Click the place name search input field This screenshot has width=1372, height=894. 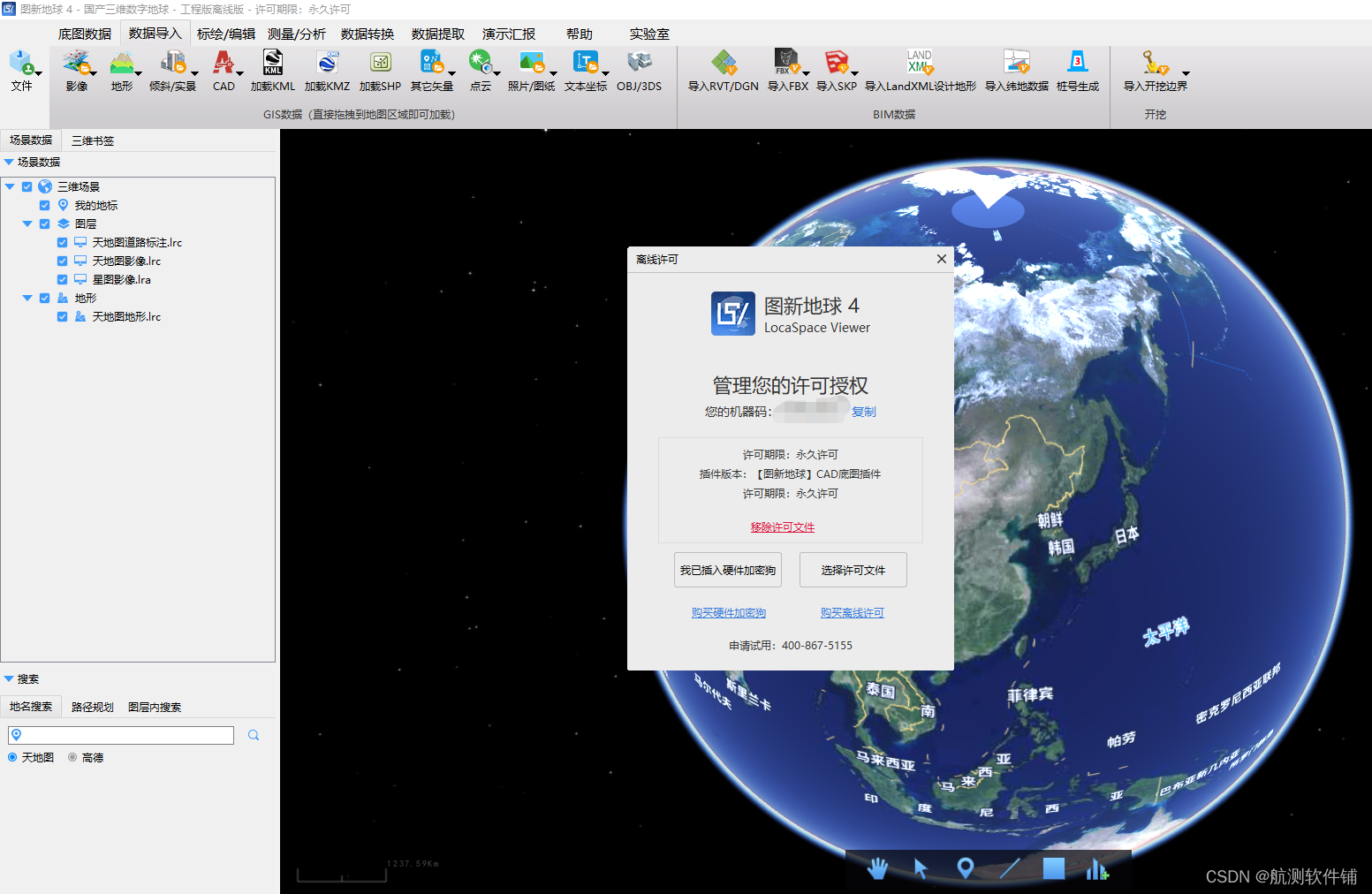[121, 735]
